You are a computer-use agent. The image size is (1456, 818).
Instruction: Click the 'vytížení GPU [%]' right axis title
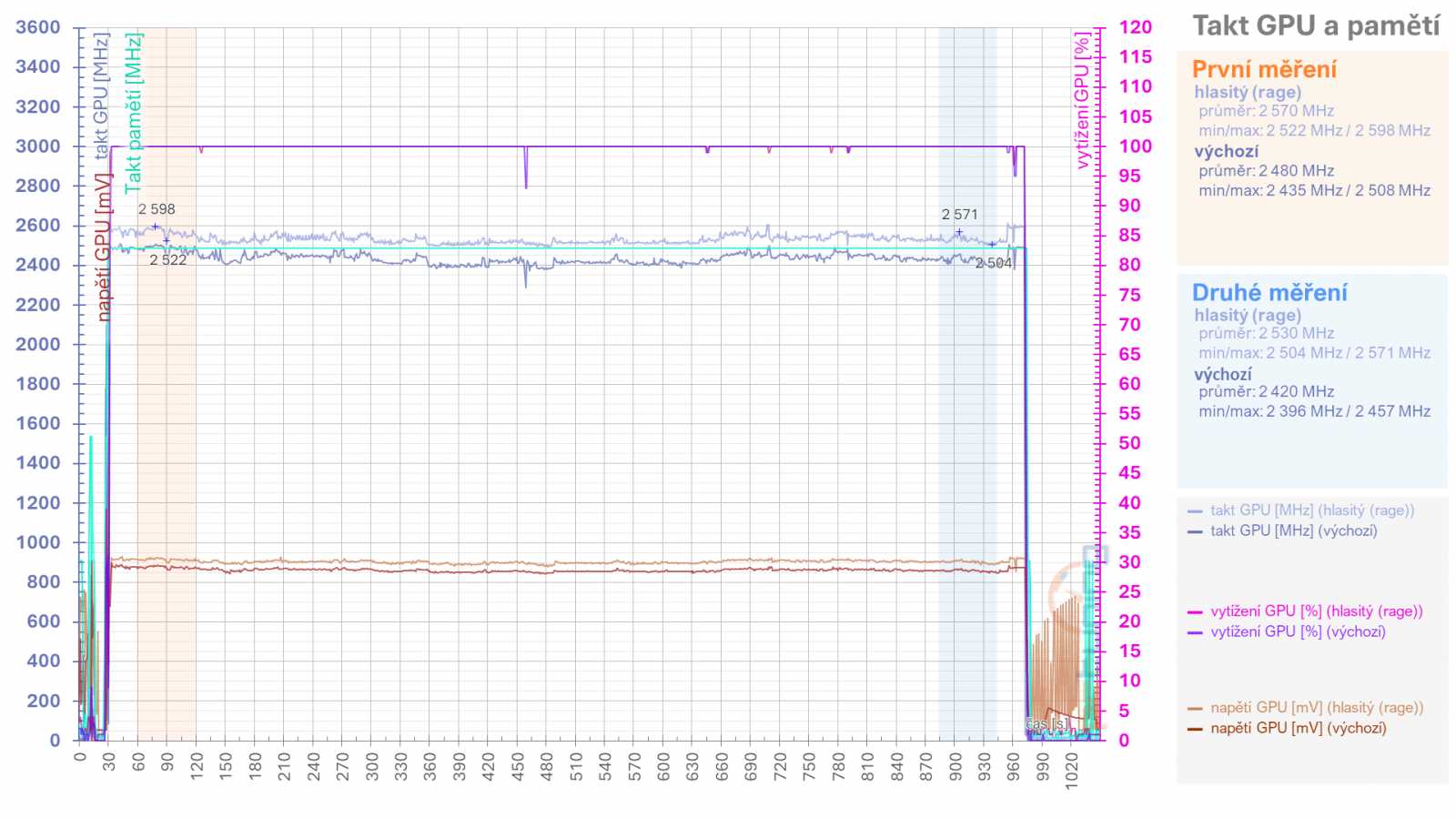pos(1082,101)
